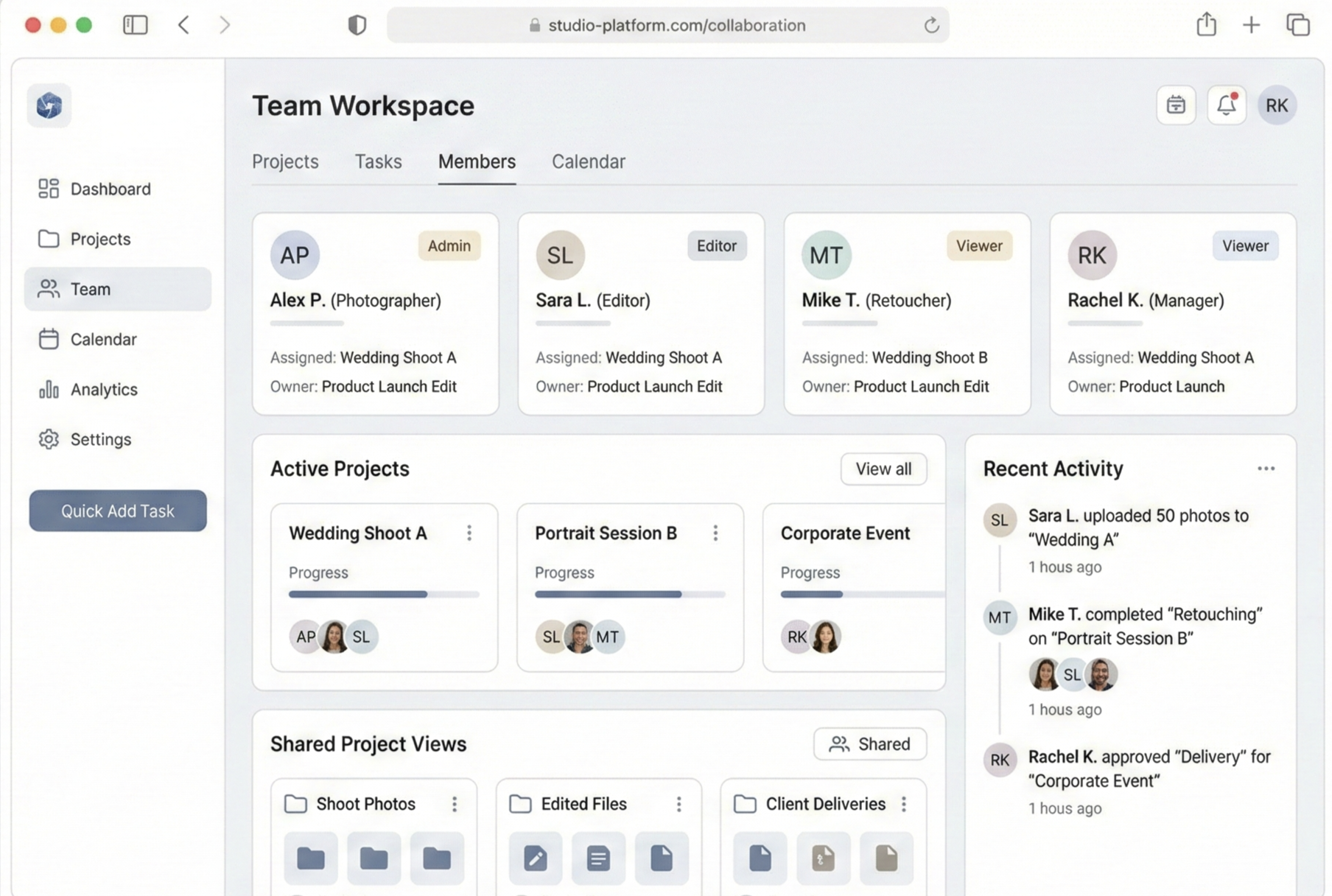Open the notifications bell
Viewport: 1332px width, 896px height.
[1227, 105]
